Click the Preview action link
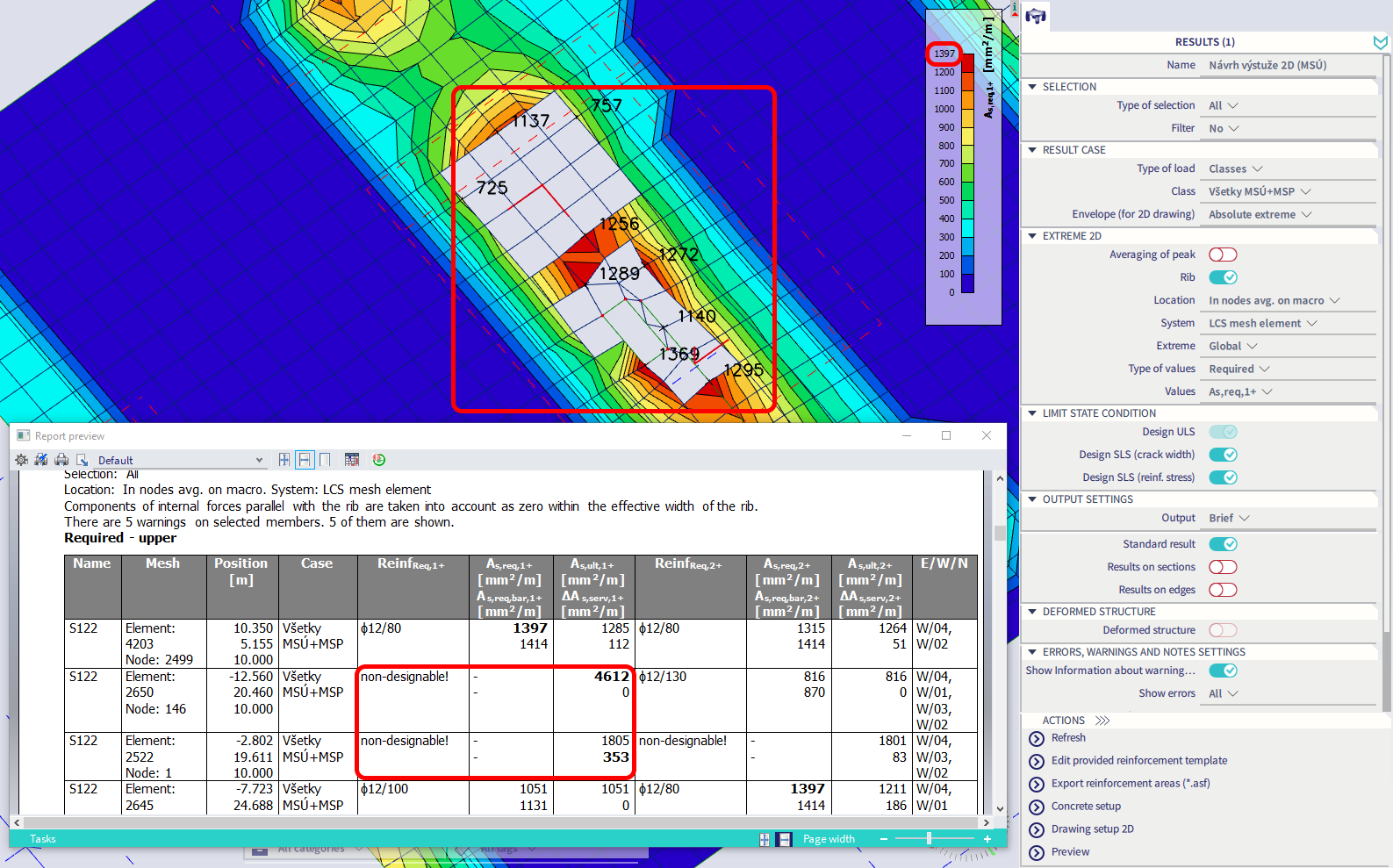Screen dimensions: 1393x868 coord(1070,852)
